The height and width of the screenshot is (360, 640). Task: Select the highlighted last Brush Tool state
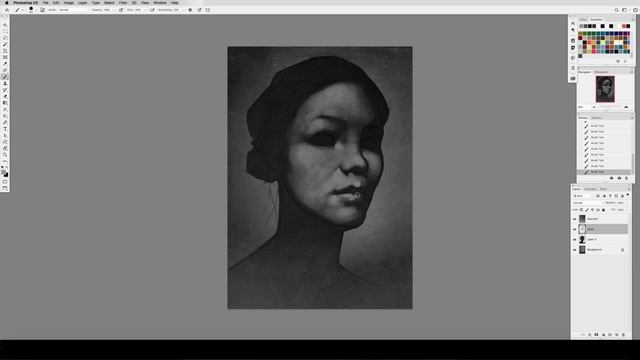604,172
